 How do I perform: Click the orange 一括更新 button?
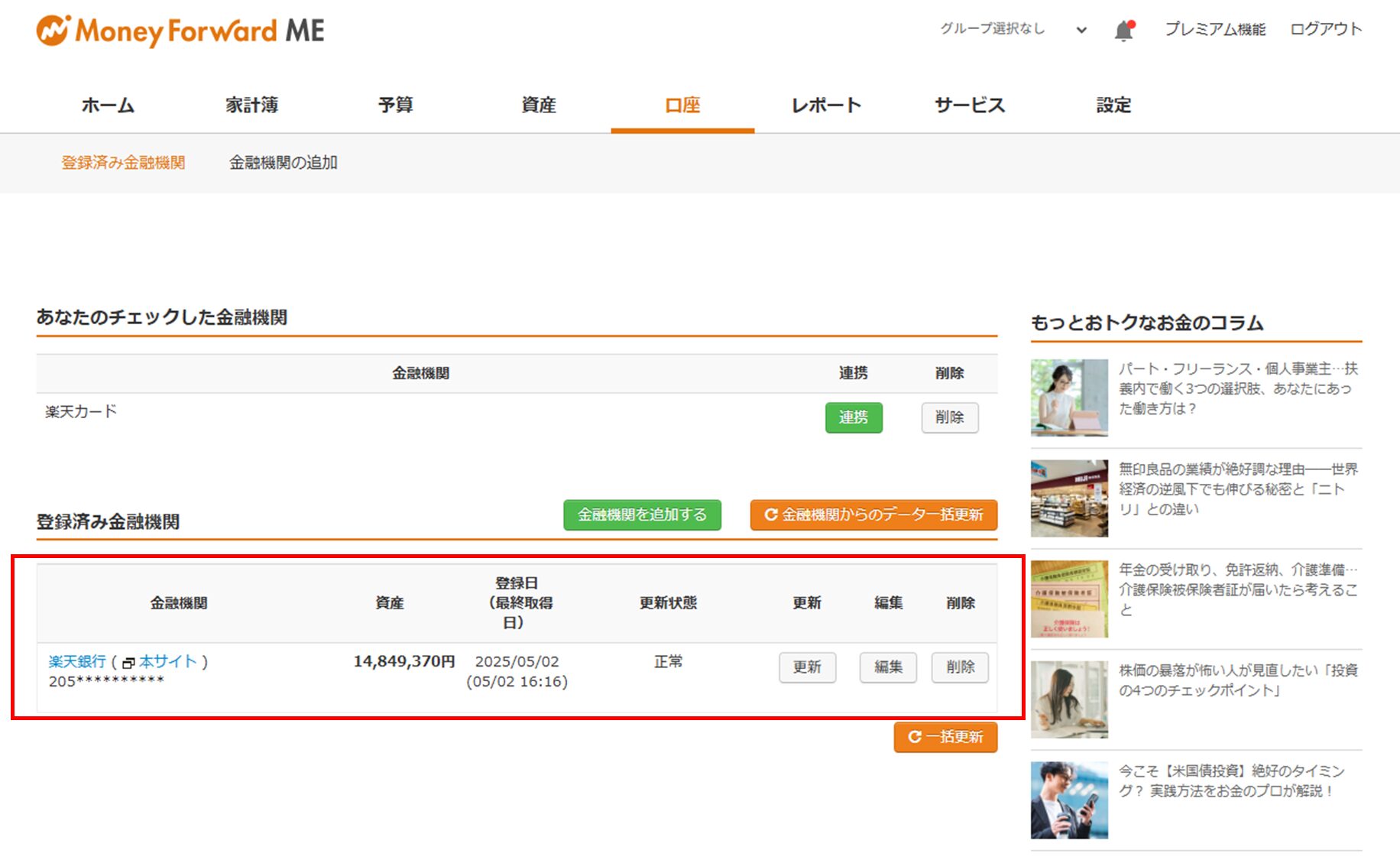pyautogui.click(x=945, y=737)
